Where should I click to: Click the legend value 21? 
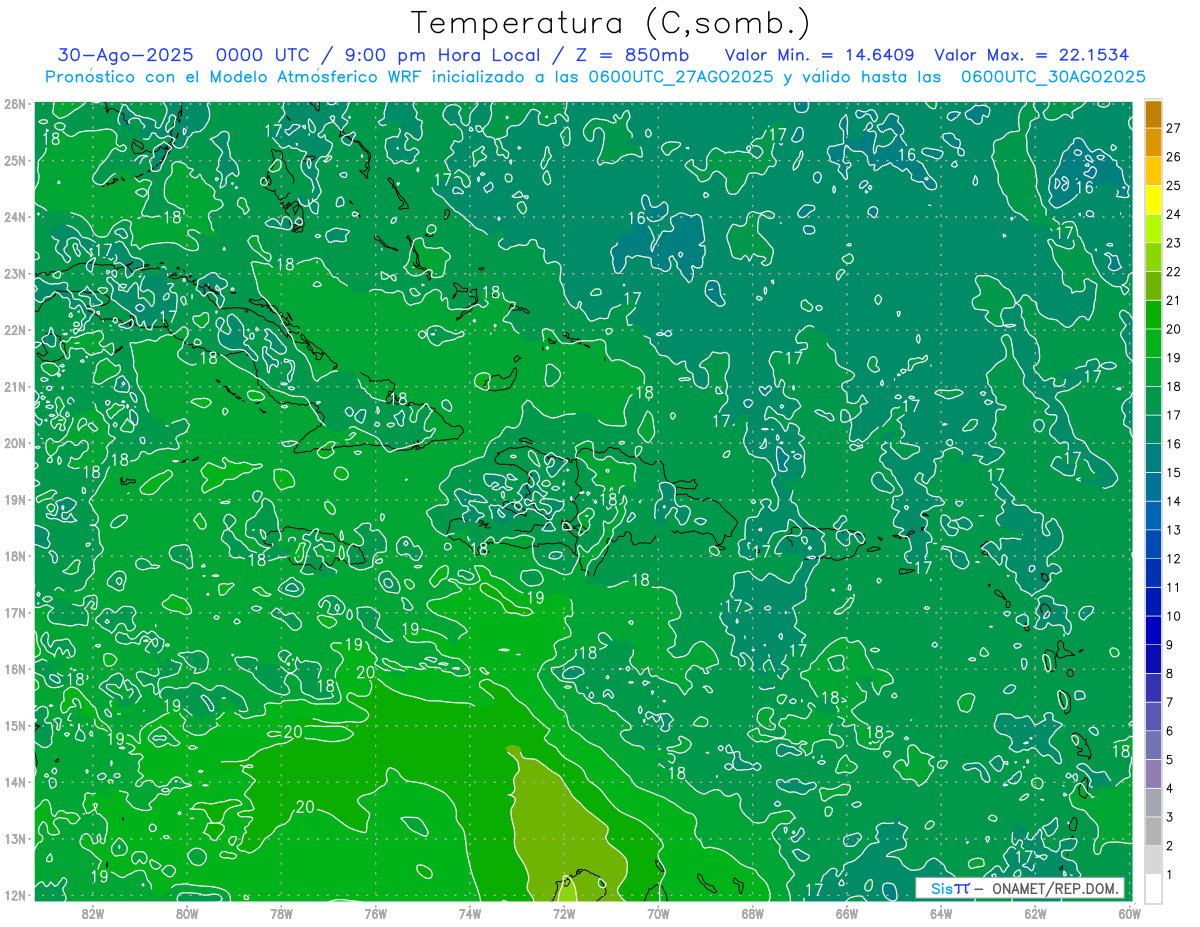click(1174, 300)
